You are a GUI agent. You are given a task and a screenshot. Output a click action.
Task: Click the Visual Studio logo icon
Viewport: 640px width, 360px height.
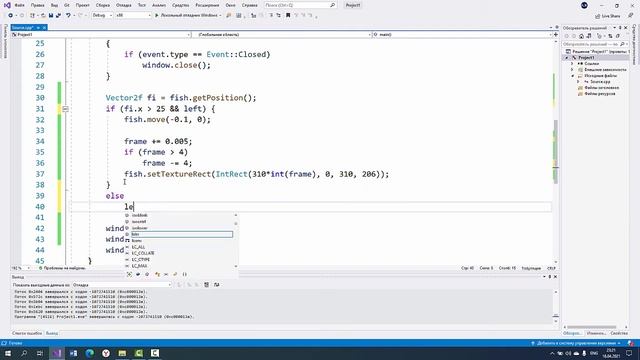pyautogui.click(x=7, y=5)
